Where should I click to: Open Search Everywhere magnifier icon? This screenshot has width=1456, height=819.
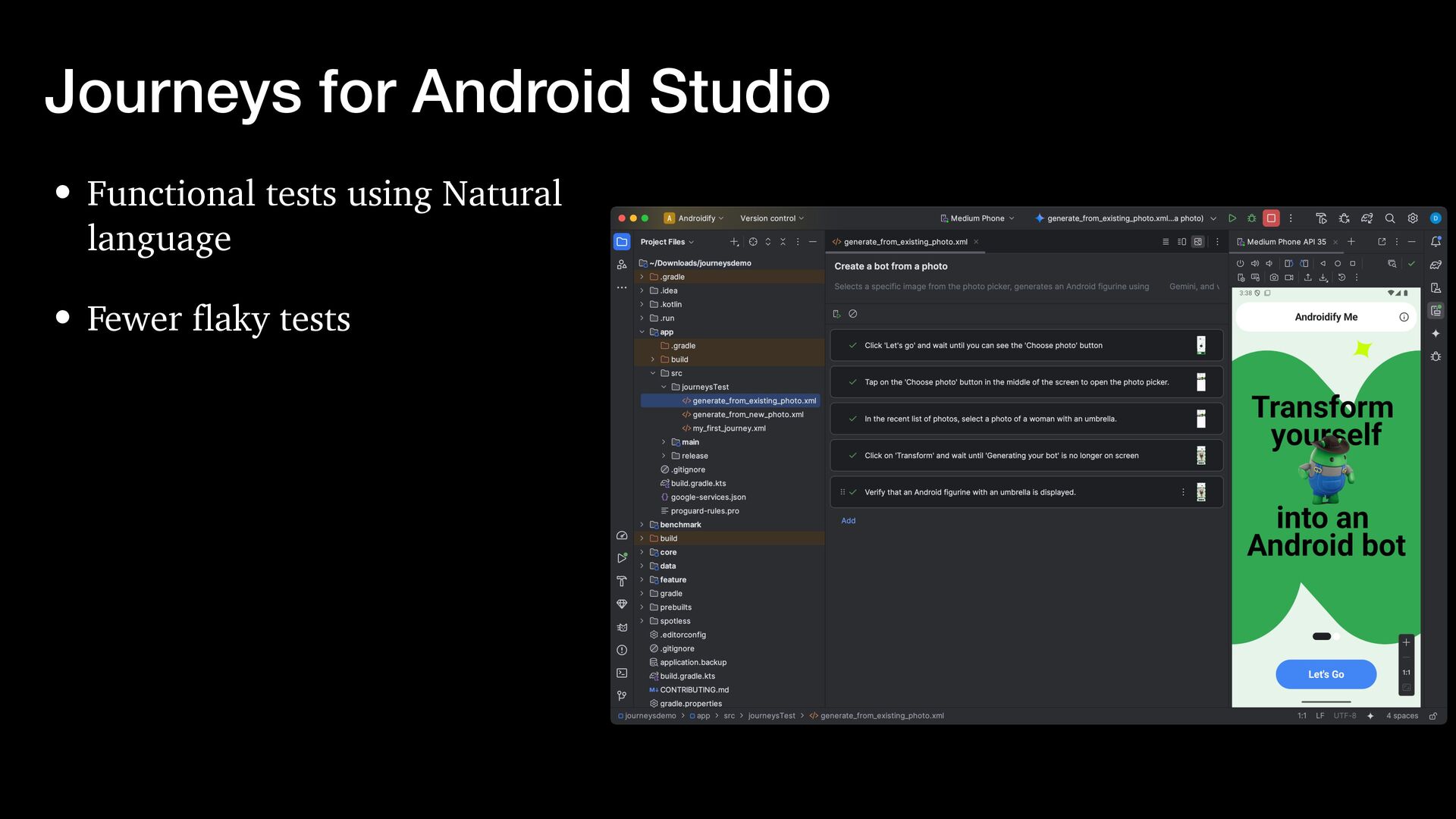pos(1390,218)
